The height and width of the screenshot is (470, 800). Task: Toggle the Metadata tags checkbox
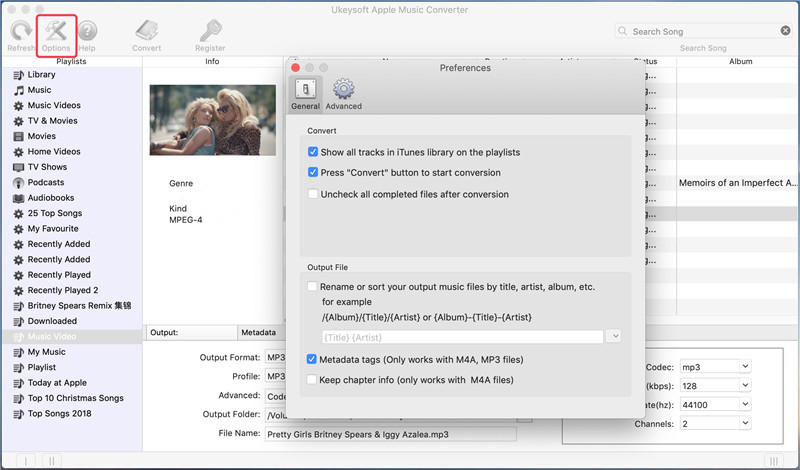pos(312,359)
